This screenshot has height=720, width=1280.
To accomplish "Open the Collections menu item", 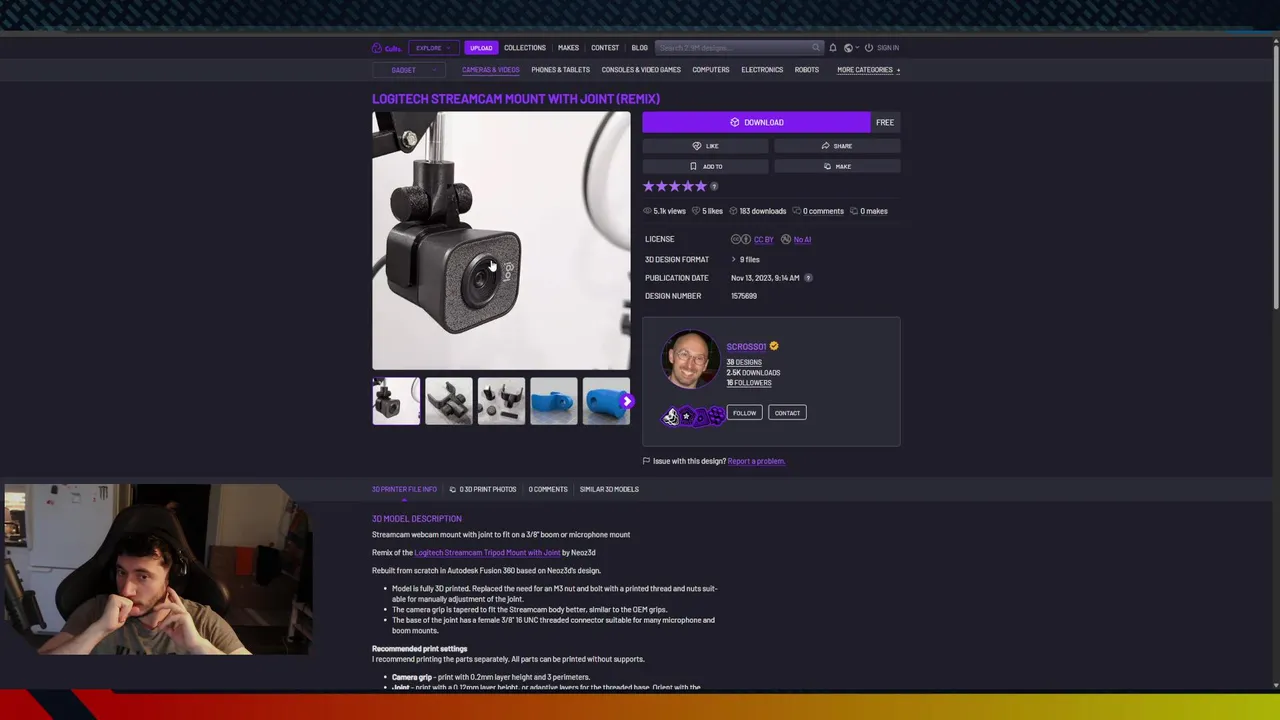I will 525,48.
